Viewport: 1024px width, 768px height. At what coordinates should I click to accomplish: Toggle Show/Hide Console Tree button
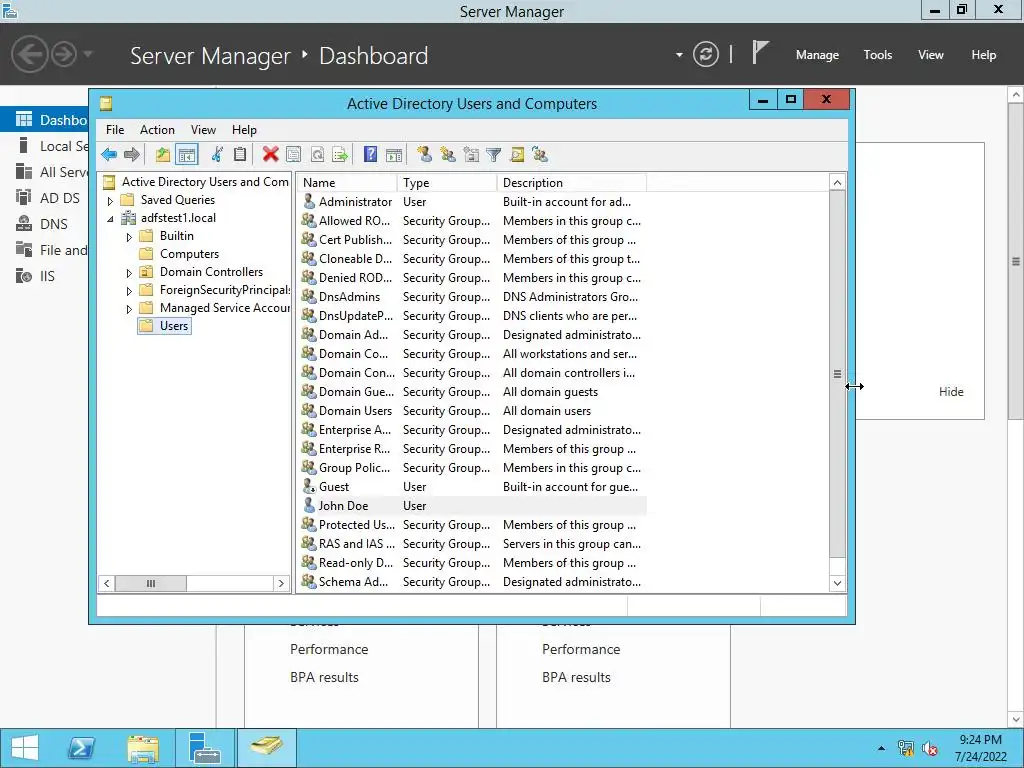point(187,155)
